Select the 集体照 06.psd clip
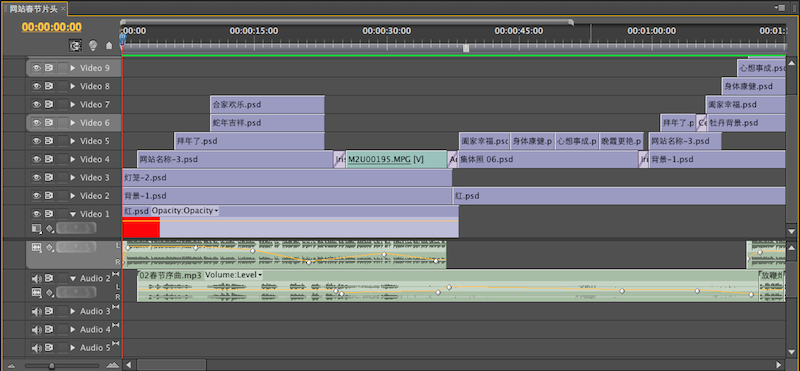This screenshot has width=800, height=371. click(549, 159)
